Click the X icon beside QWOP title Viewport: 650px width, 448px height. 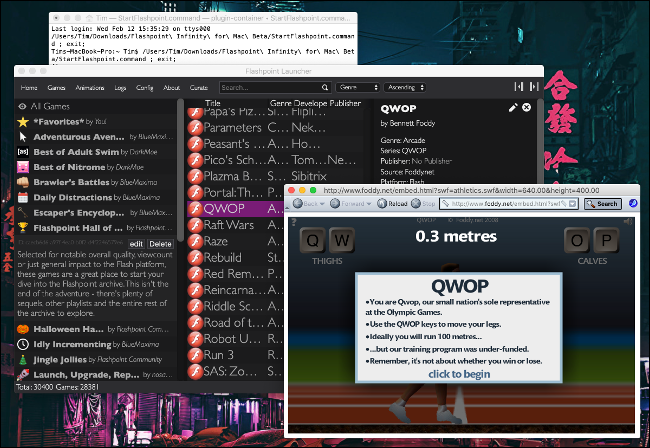(x=527, y=107)
